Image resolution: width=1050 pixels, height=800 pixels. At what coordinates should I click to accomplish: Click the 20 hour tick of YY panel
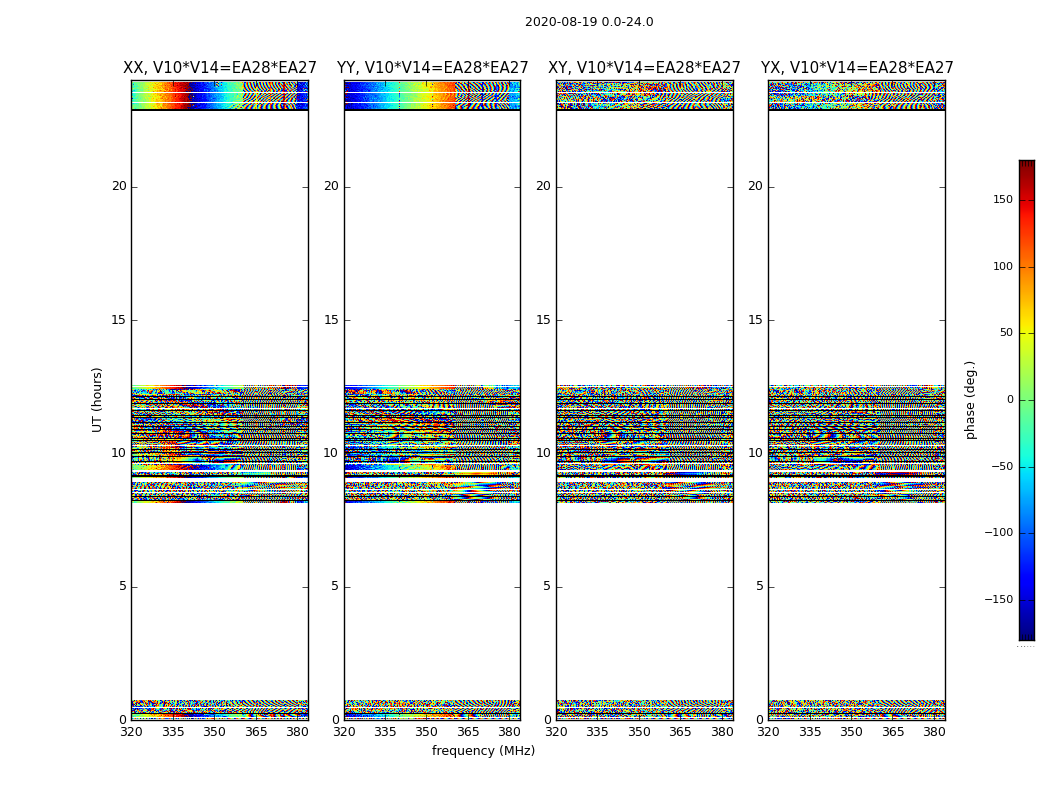(x=331, y=186)
